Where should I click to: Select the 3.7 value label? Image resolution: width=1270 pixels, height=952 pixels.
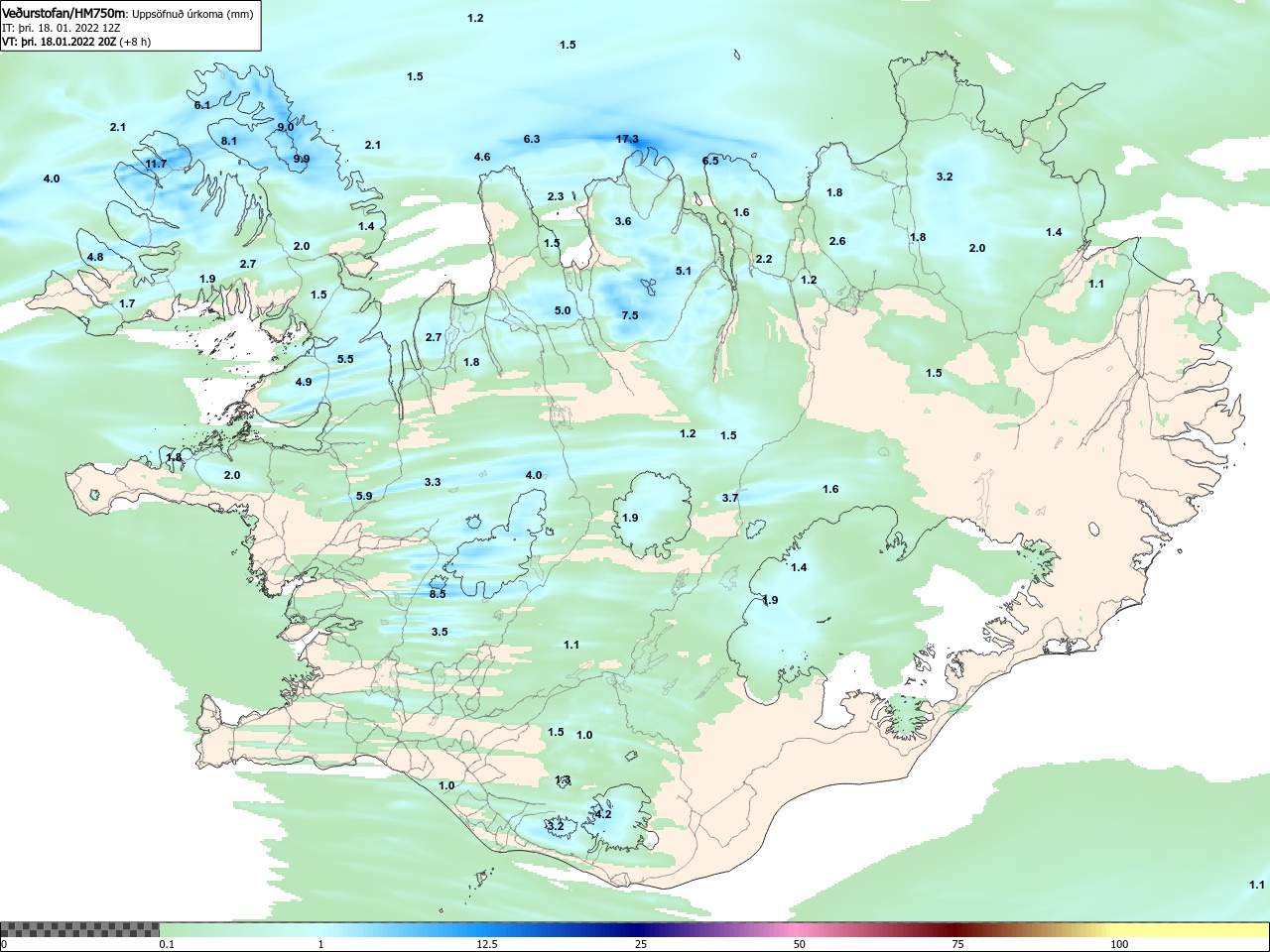(x=730, y=498)
